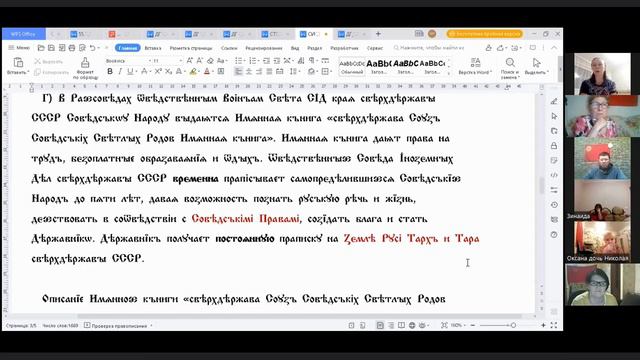Toggle Italic formatting

coord(120,71)
